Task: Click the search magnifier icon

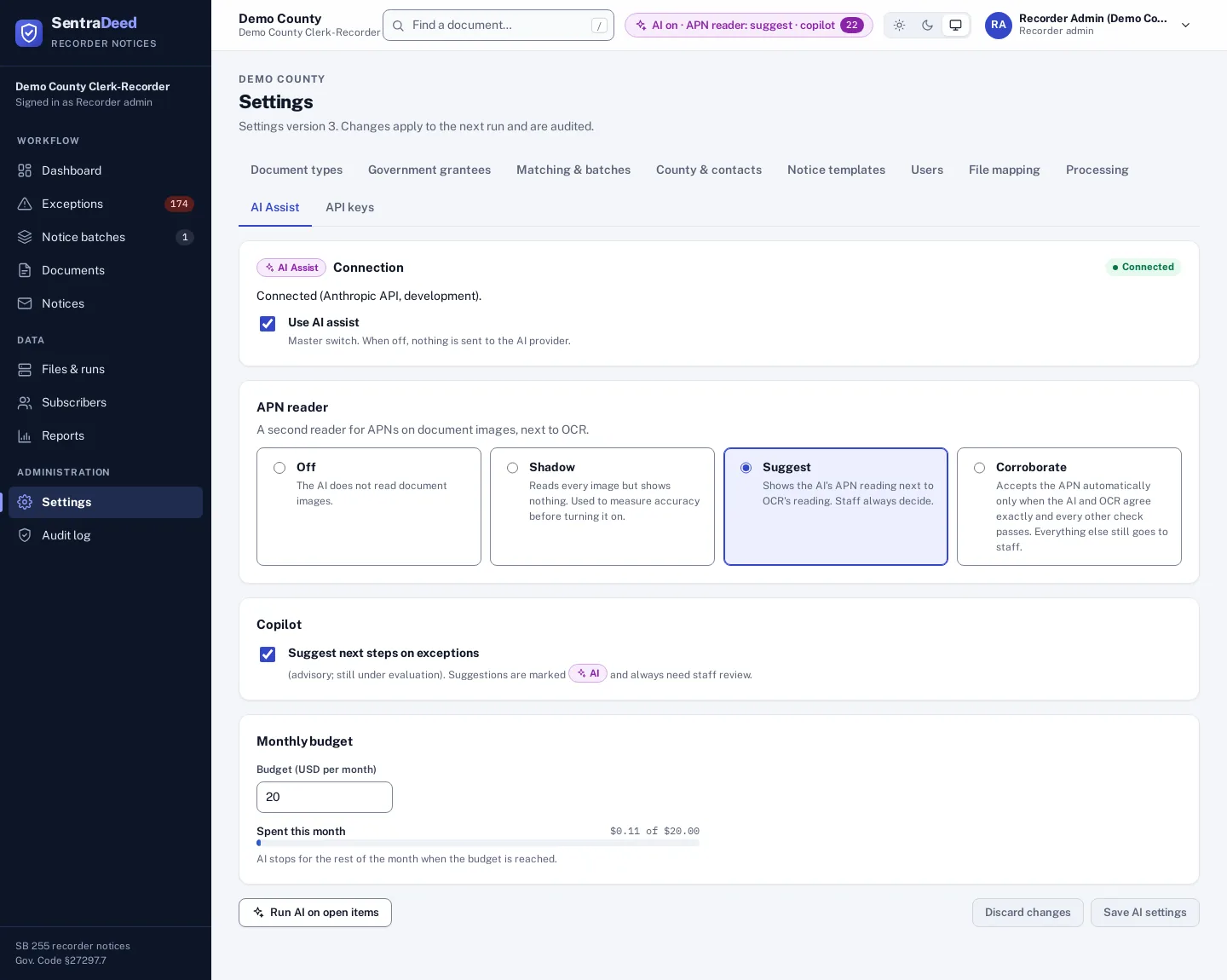Action: (x=398, y=26)
